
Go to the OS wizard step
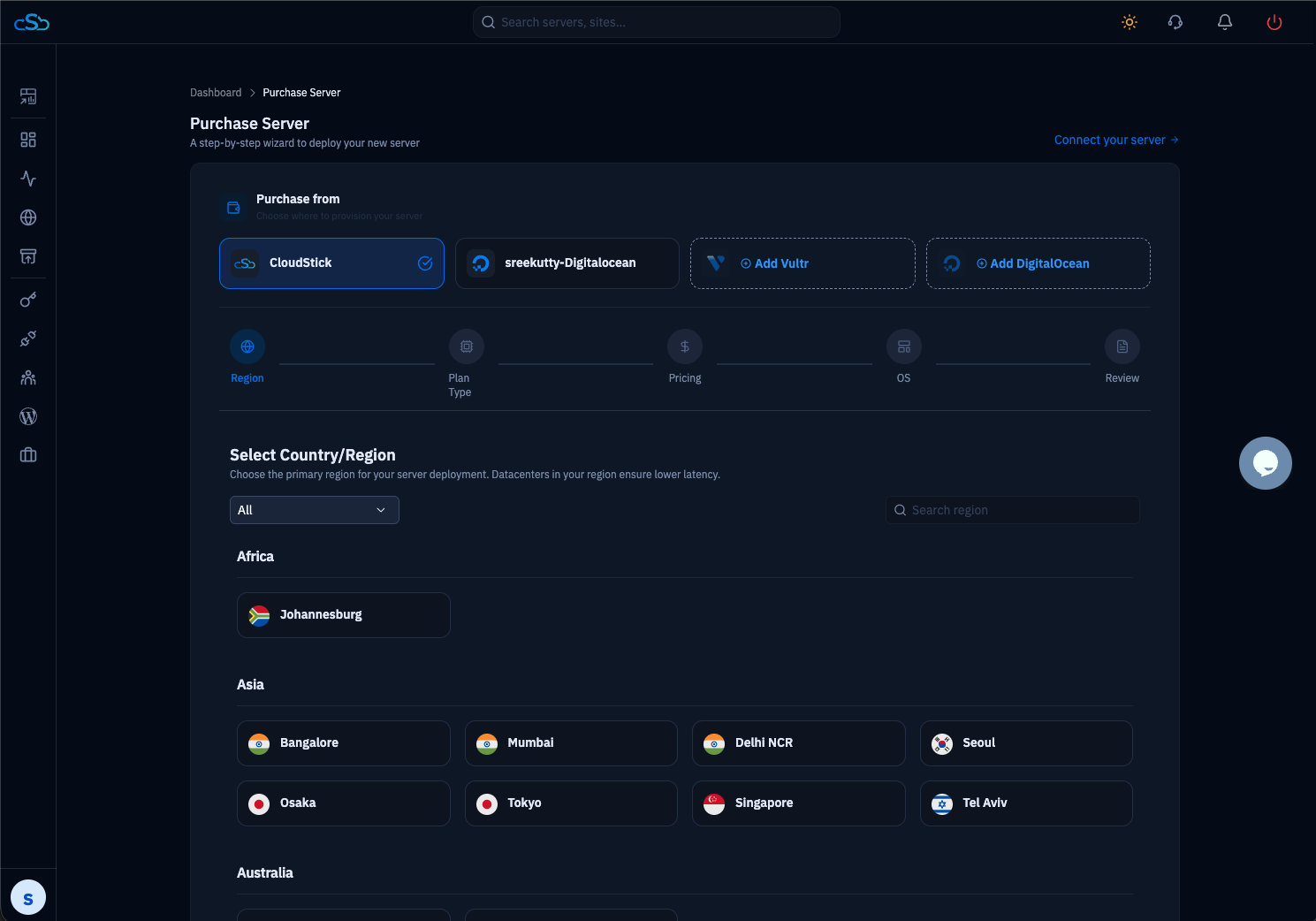pos(904,357)
